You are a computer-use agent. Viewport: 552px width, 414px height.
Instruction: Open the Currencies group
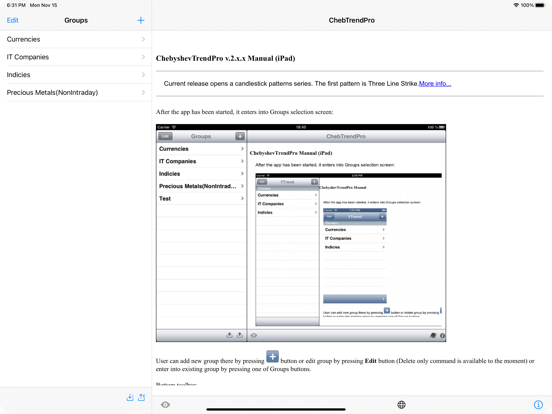[76, 39]
